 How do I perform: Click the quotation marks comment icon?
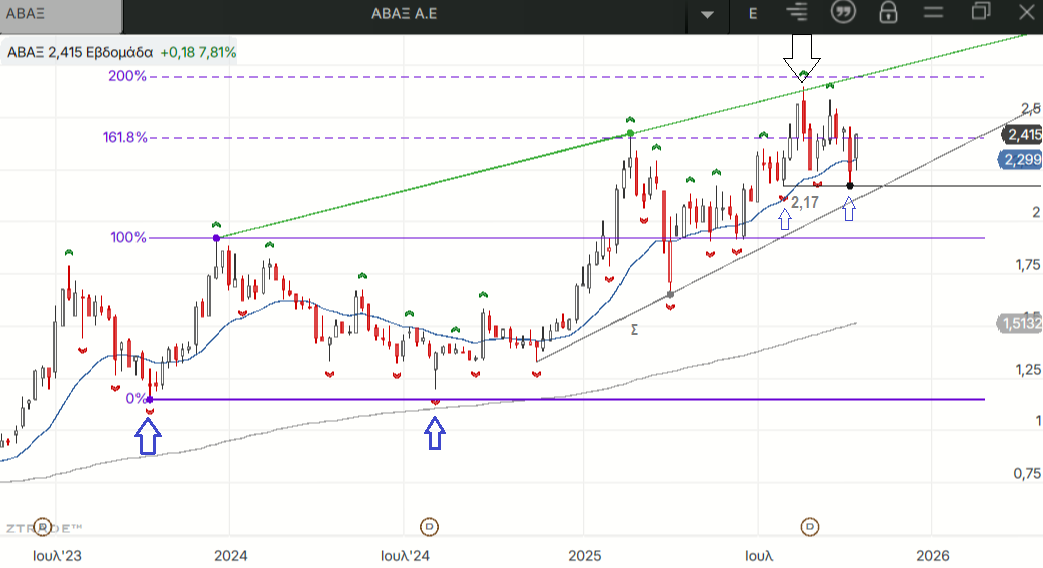click(843, 13)
